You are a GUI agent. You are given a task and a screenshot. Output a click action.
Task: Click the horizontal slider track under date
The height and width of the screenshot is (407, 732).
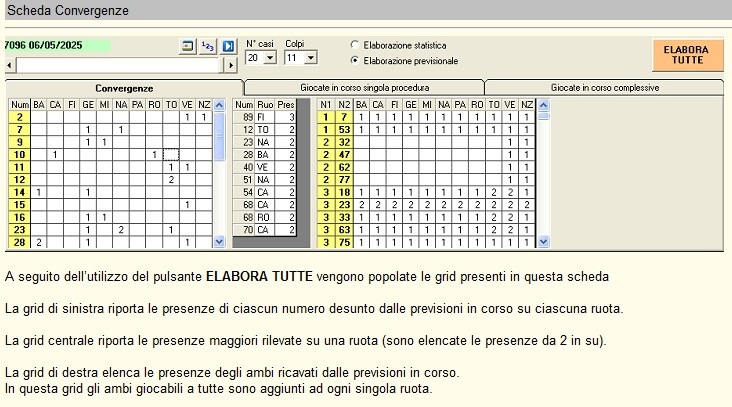120,65
